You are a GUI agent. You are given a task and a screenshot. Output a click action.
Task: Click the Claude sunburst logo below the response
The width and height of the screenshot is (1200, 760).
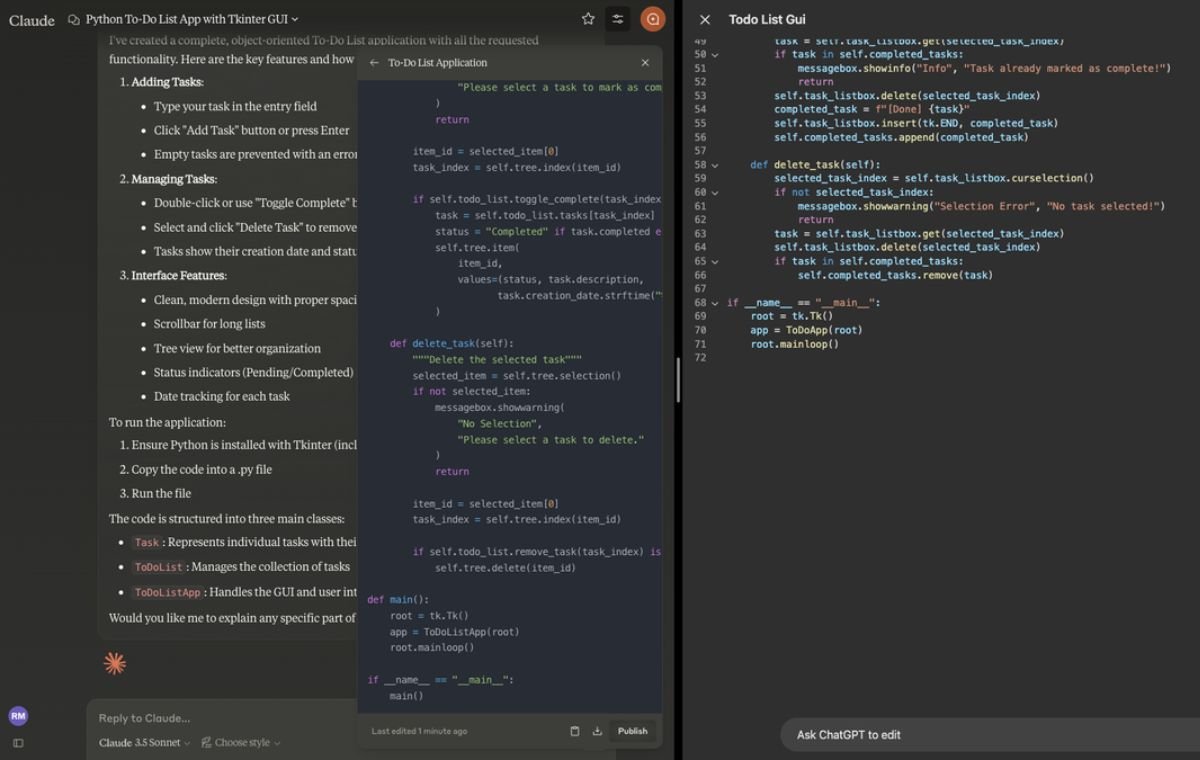[x=114, y=662]
